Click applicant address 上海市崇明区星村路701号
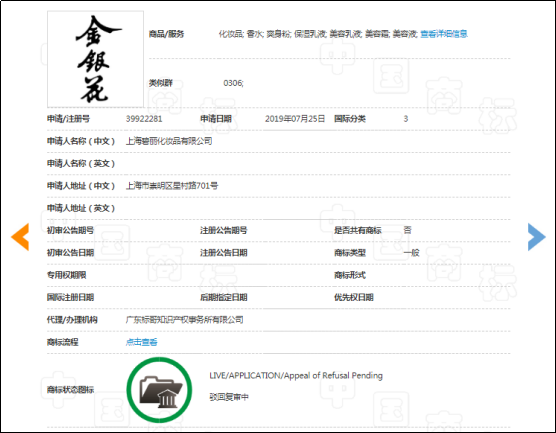Image resolution: width=556 pixels, height=433 pixels. point(172,186)
